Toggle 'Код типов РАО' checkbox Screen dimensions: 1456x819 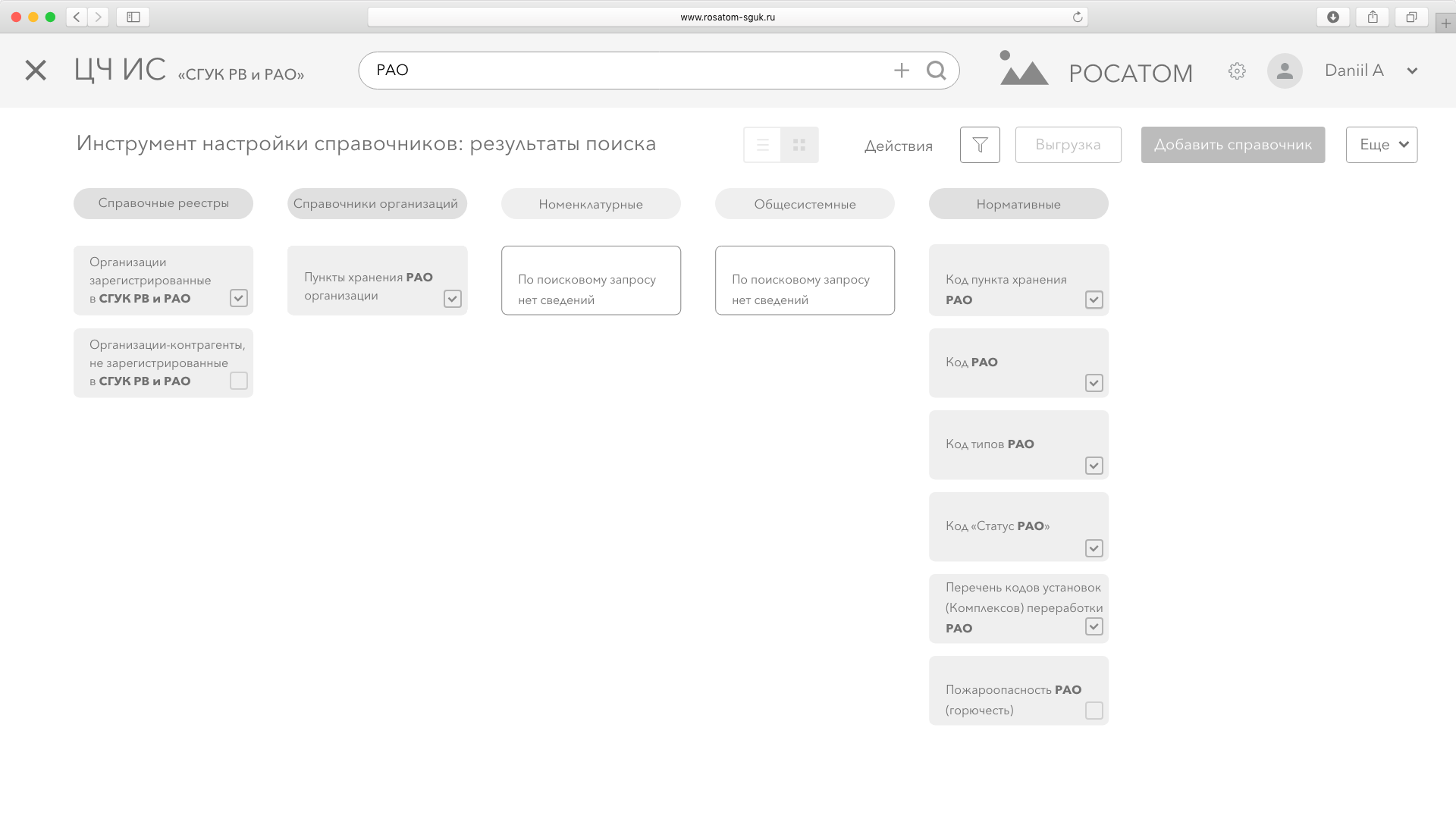(x=1094, y=466)
